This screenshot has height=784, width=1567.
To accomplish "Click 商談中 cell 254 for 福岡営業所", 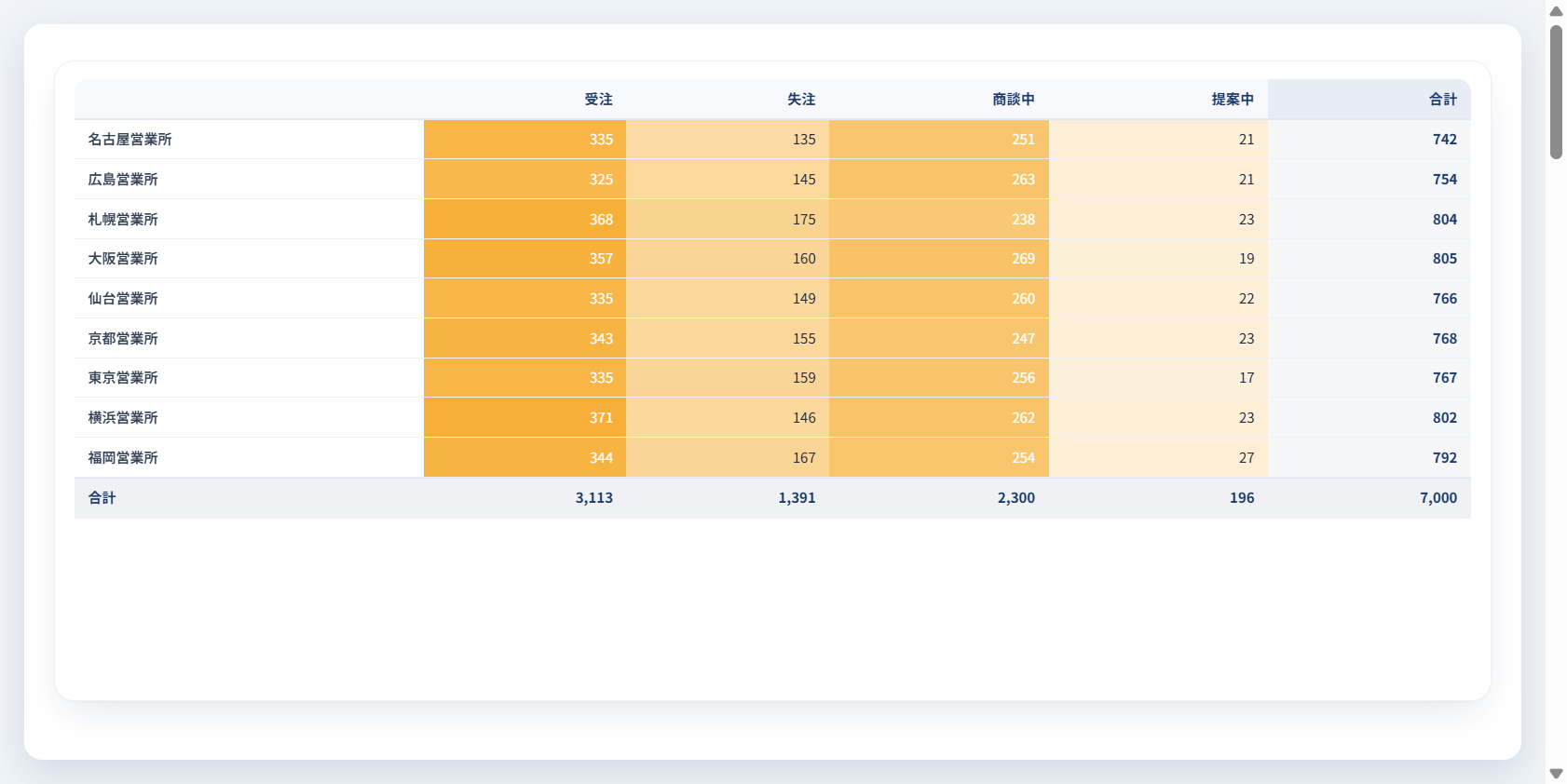I will pyautogui.click(x=939, y=458).
